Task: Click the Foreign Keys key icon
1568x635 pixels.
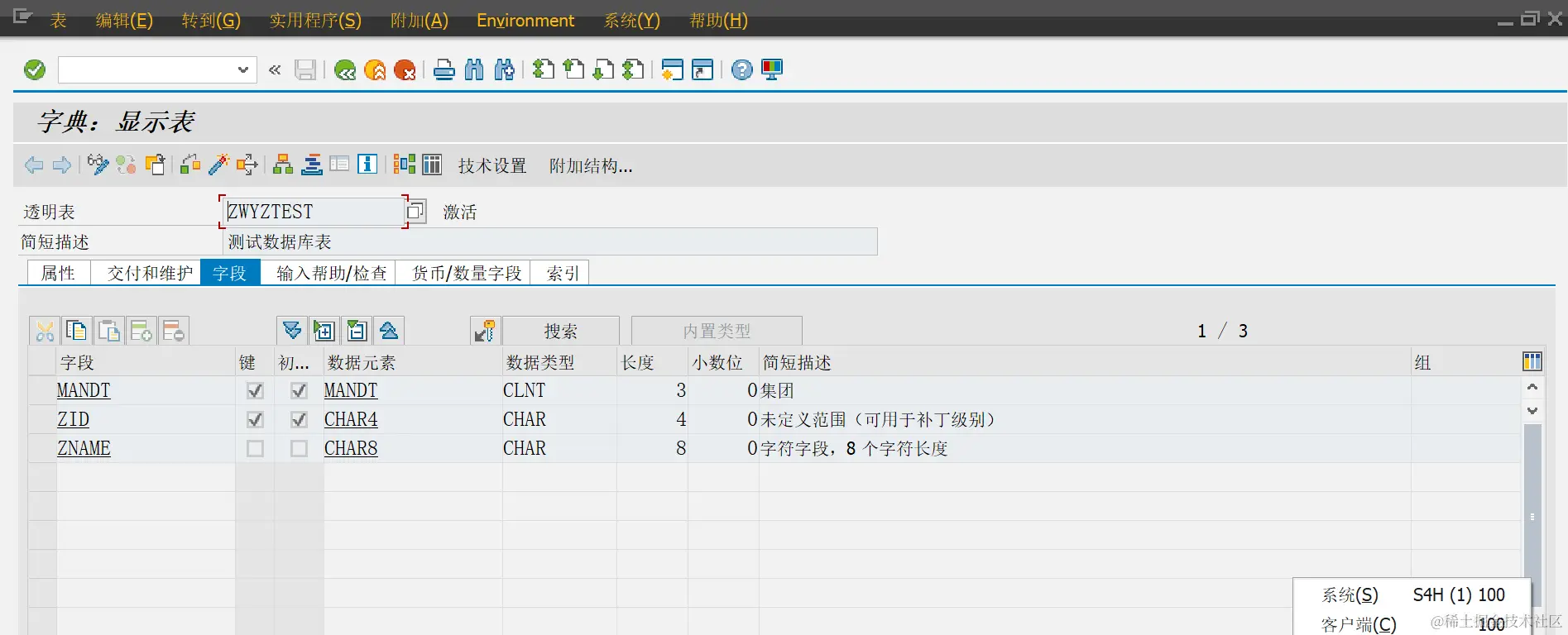Action: 485,332
